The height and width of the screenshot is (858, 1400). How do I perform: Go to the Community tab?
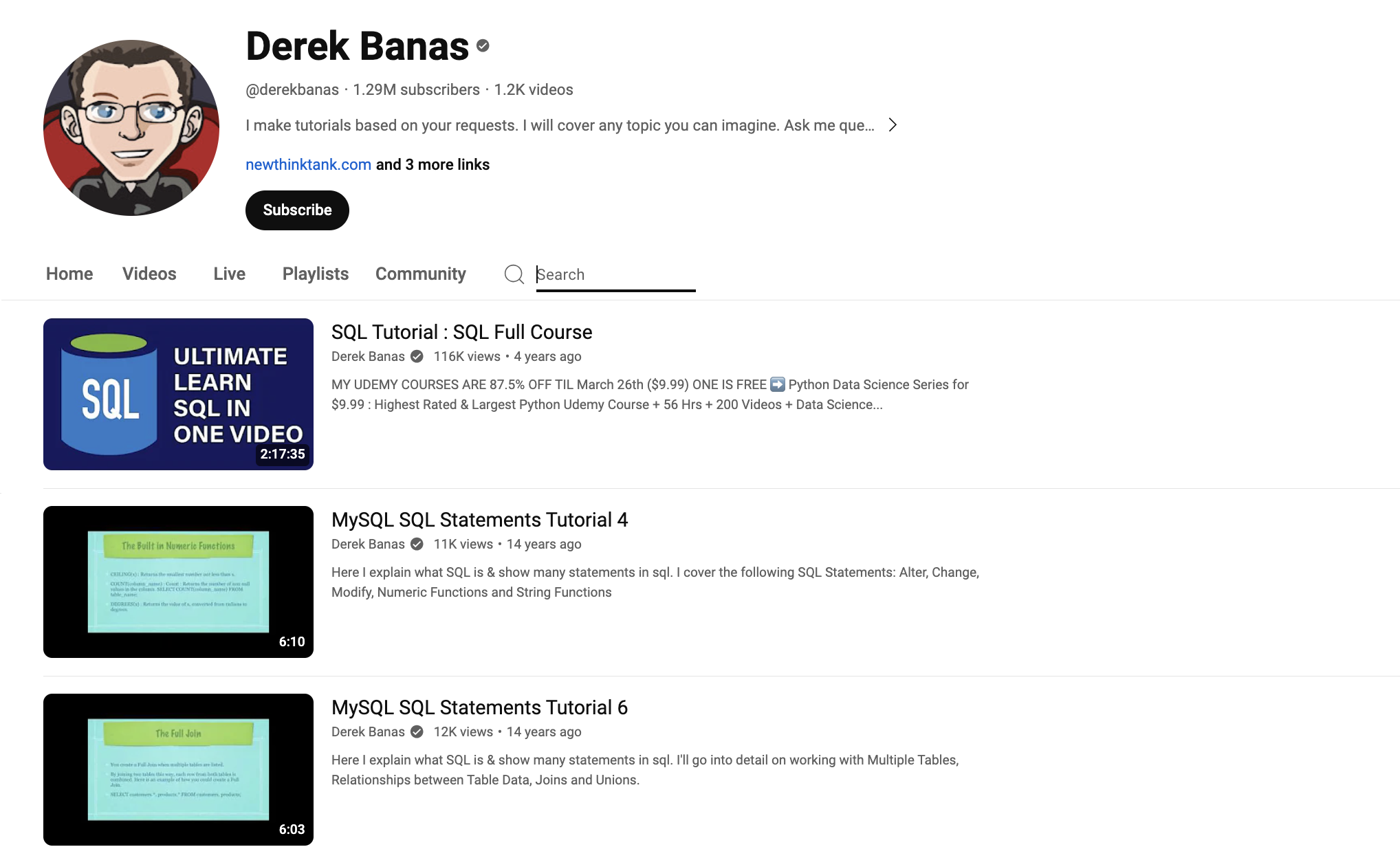(x=421, y=274)
